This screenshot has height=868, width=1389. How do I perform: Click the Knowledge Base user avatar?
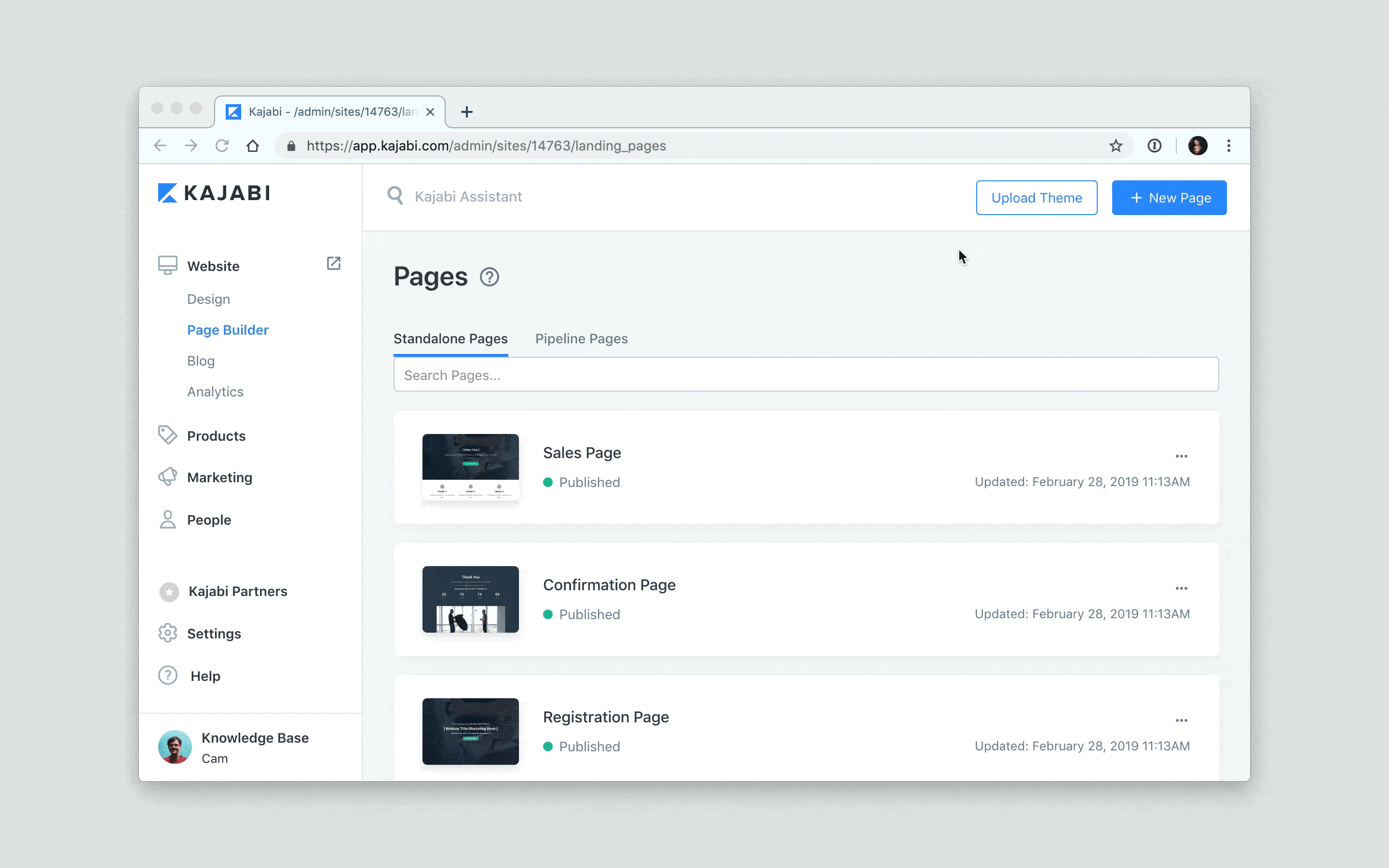pyautogui.click(x=175, y=747)
